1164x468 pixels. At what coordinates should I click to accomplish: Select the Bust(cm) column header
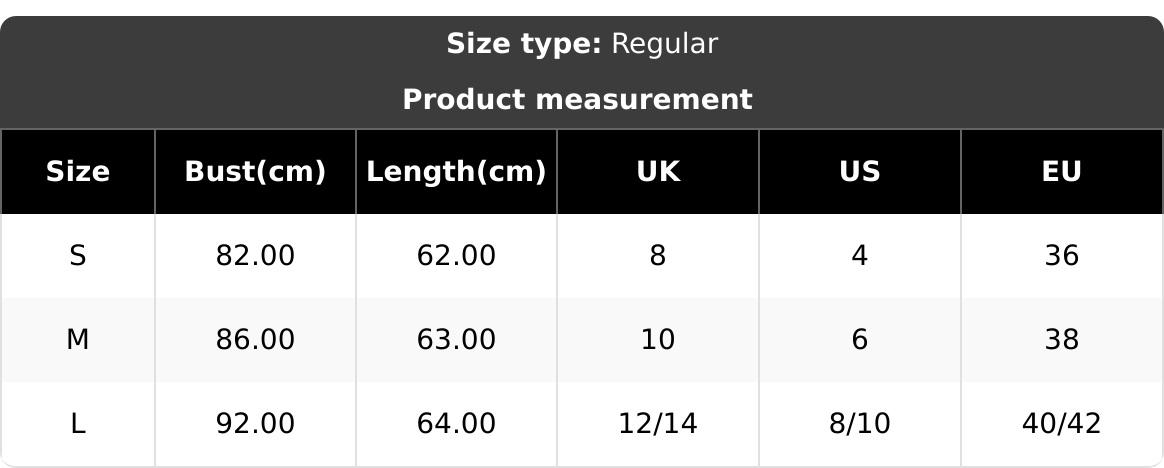(255, 172)
